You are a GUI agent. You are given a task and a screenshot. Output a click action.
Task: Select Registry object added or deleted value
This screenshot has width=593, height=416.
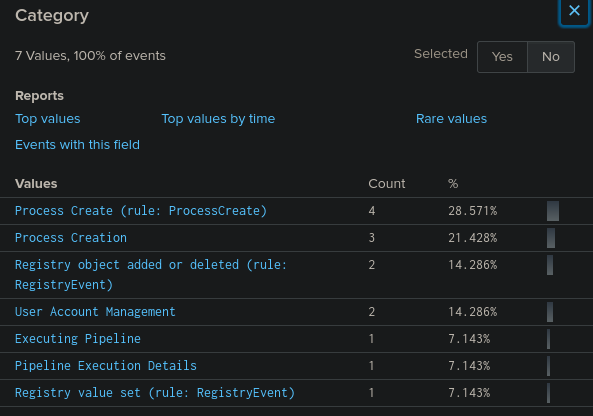(x=151, y=275)
